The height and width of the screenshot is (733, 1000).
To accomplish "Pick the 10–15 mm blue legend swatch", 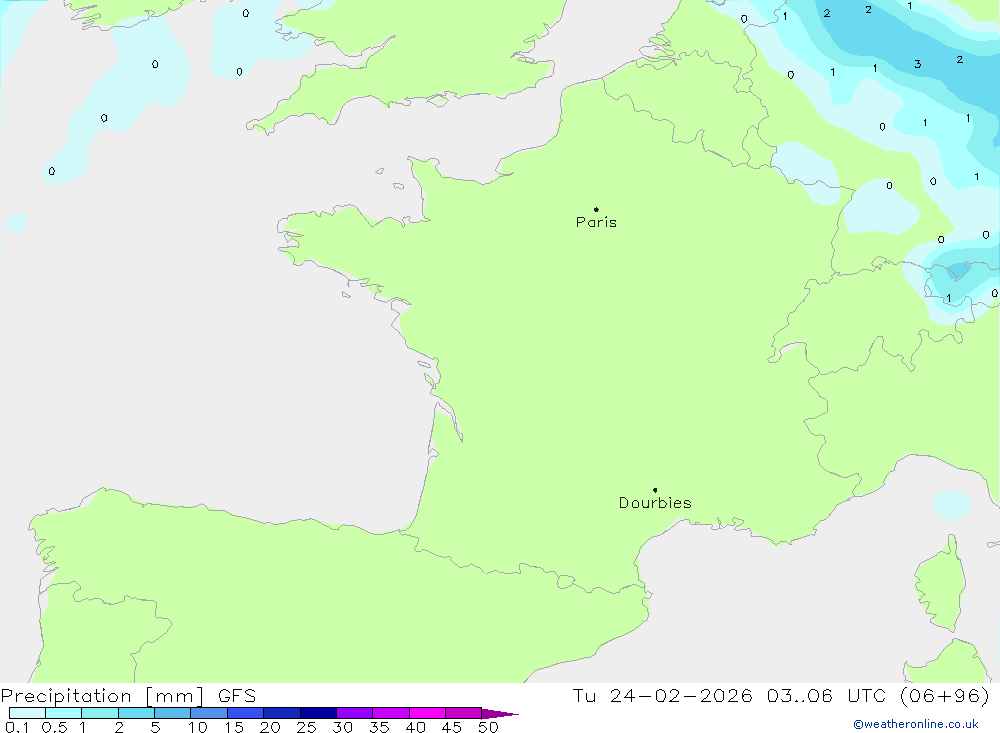I will click(x=209, y=713).
